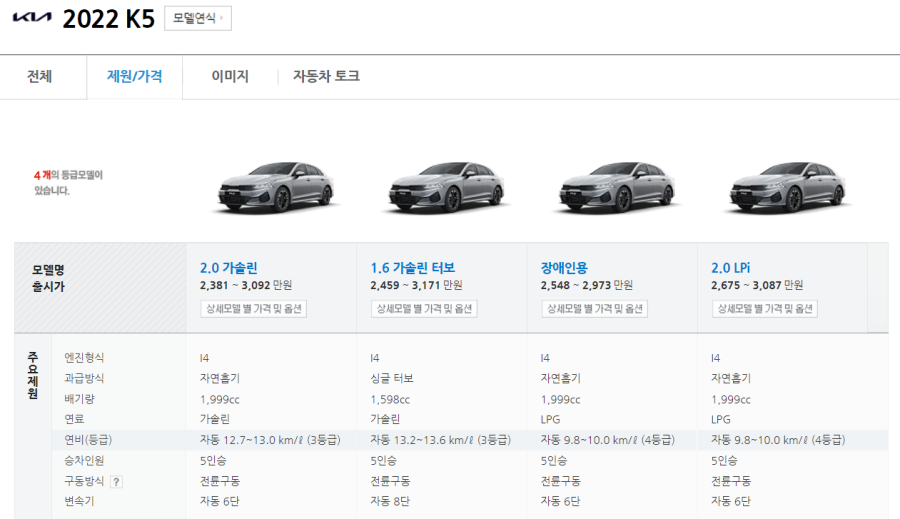The width and height of the screenshot is (900, 519).
Task: Open the 모델연식 model year dropdown
Action: 198,18
